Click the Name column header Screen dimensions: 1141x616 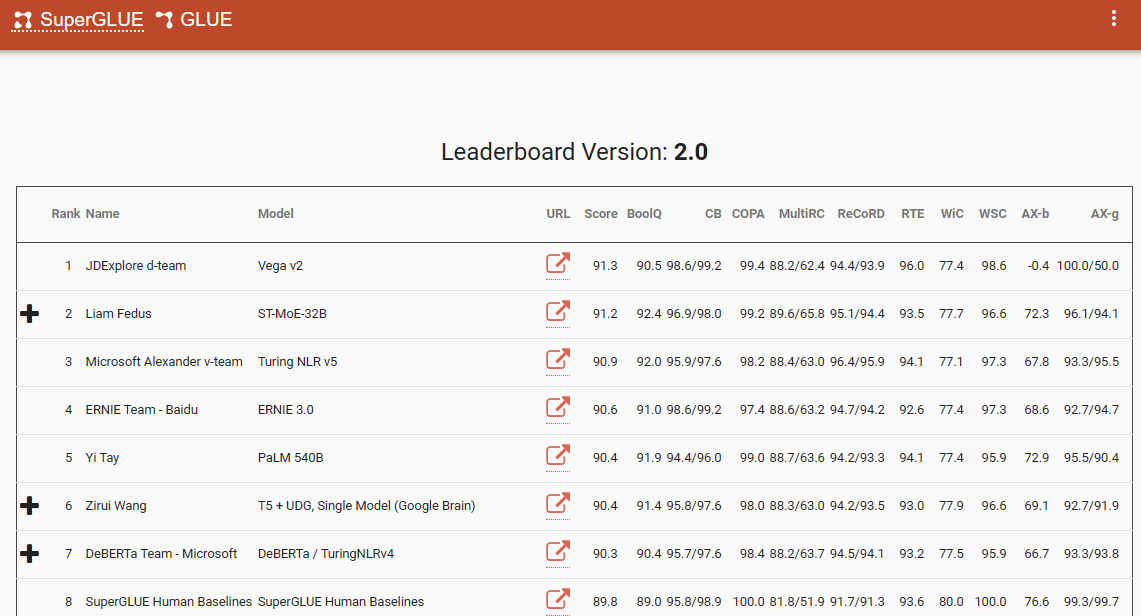[103, 214]
